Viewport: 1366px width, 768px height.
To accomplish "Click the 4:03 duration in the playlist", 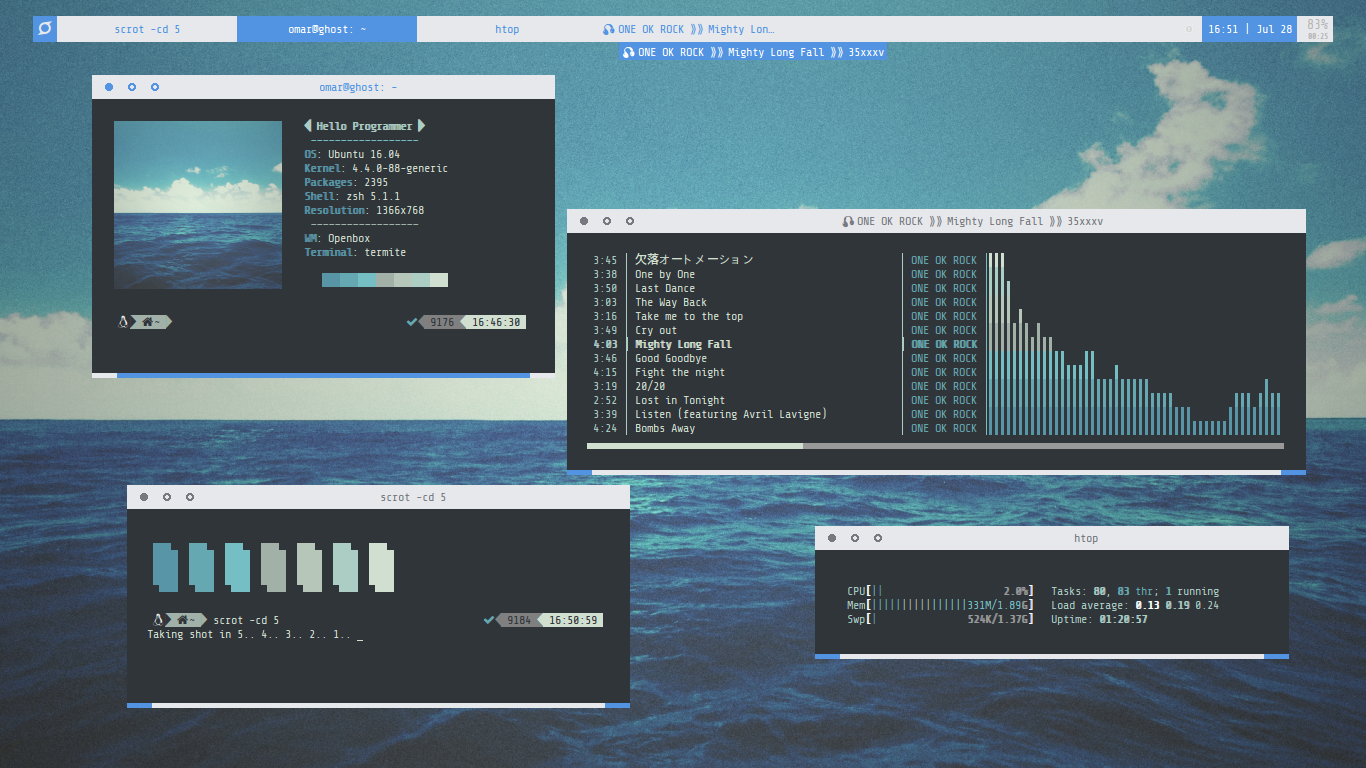I will click(605, 344).
